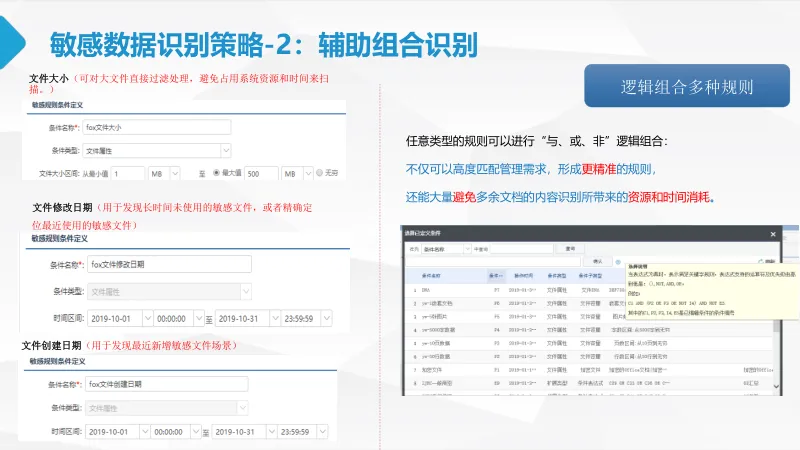This screenshot has height=450, width=800.
Task: Expand the modification start time 00:00:00 dropdown
Action: click(199, 318)
